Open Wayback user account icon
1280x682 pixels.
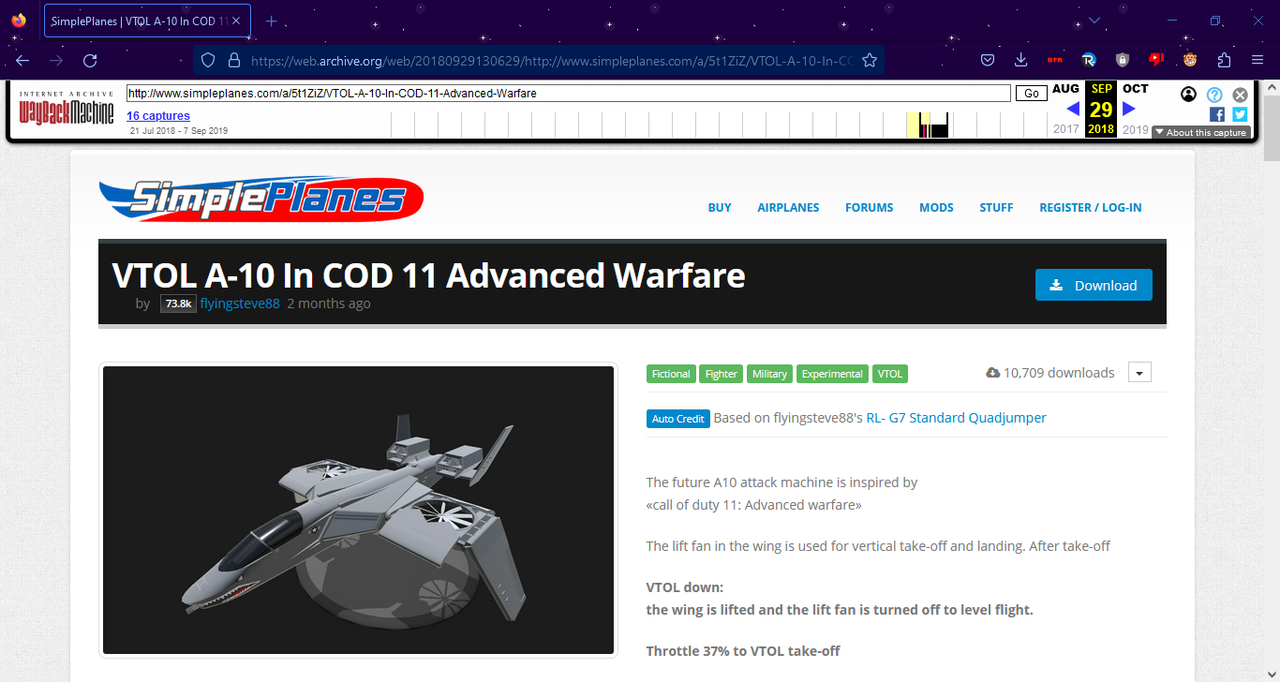1188,95
